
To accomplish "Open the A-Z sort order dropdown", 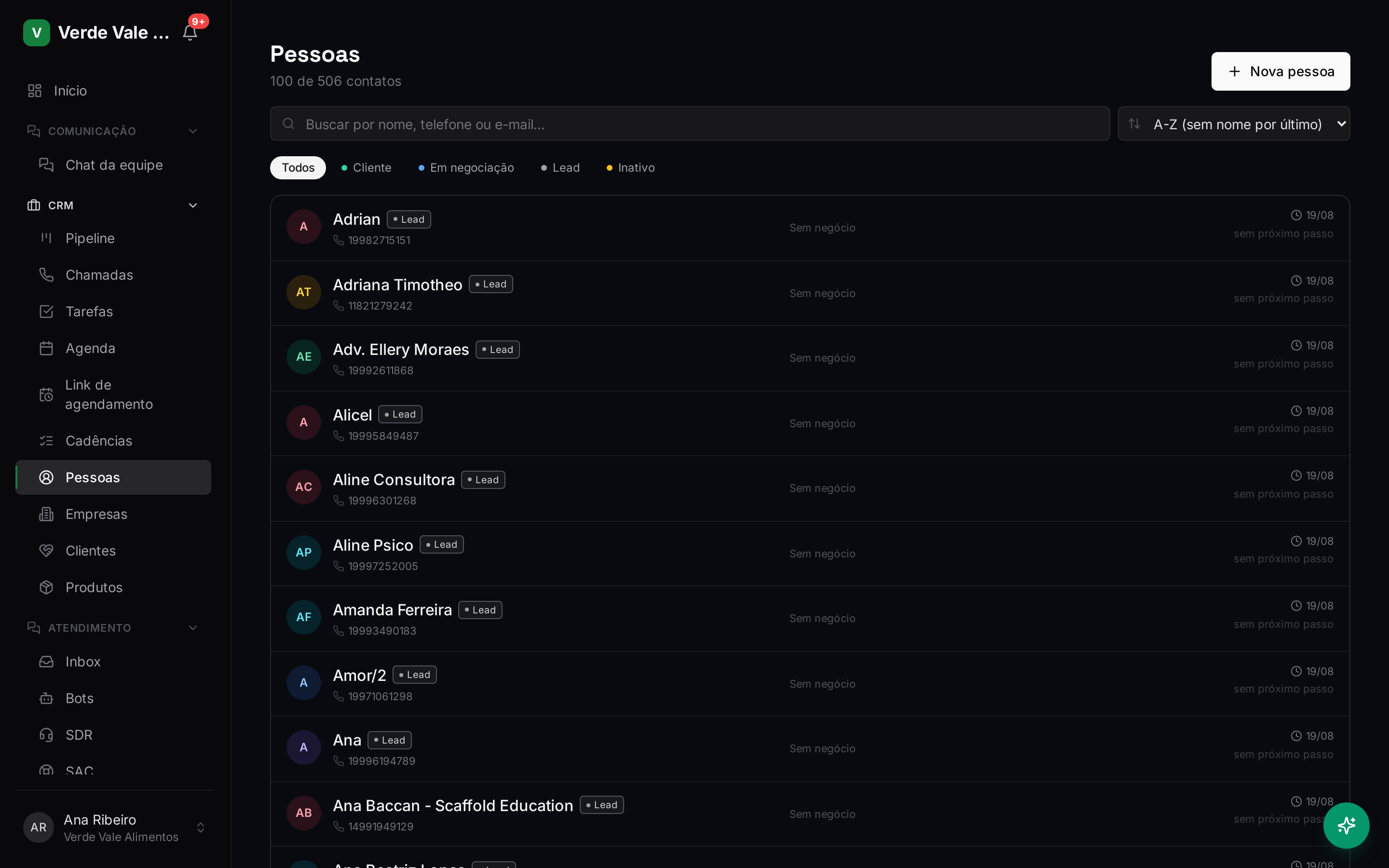I will tap(1234, 124).
